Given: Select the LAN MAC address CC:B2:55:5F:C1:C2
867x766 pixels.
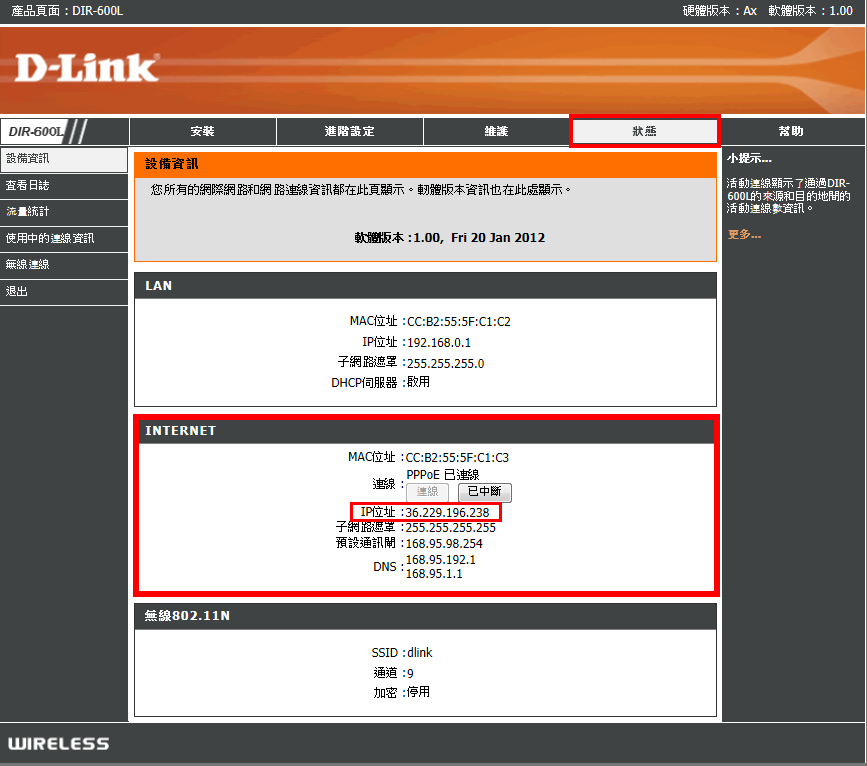Looking at the screenshot, I should [x=459, y=322].
